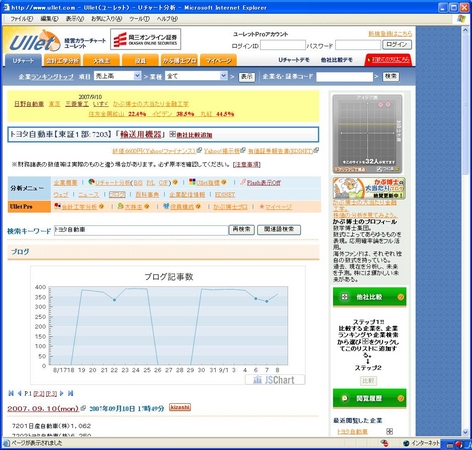Click the blocked-content icon in status bar
Screen dimensions: 472x450
385,443
